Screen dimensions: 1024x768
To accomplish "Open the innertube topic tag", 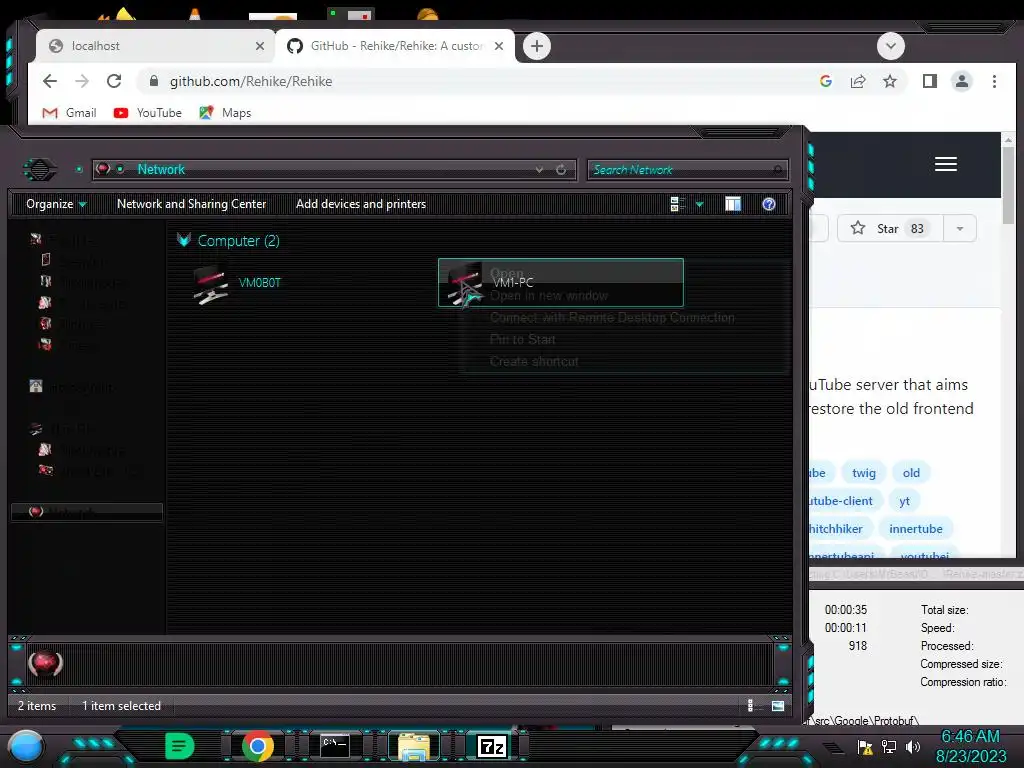I will click(916, 529).
